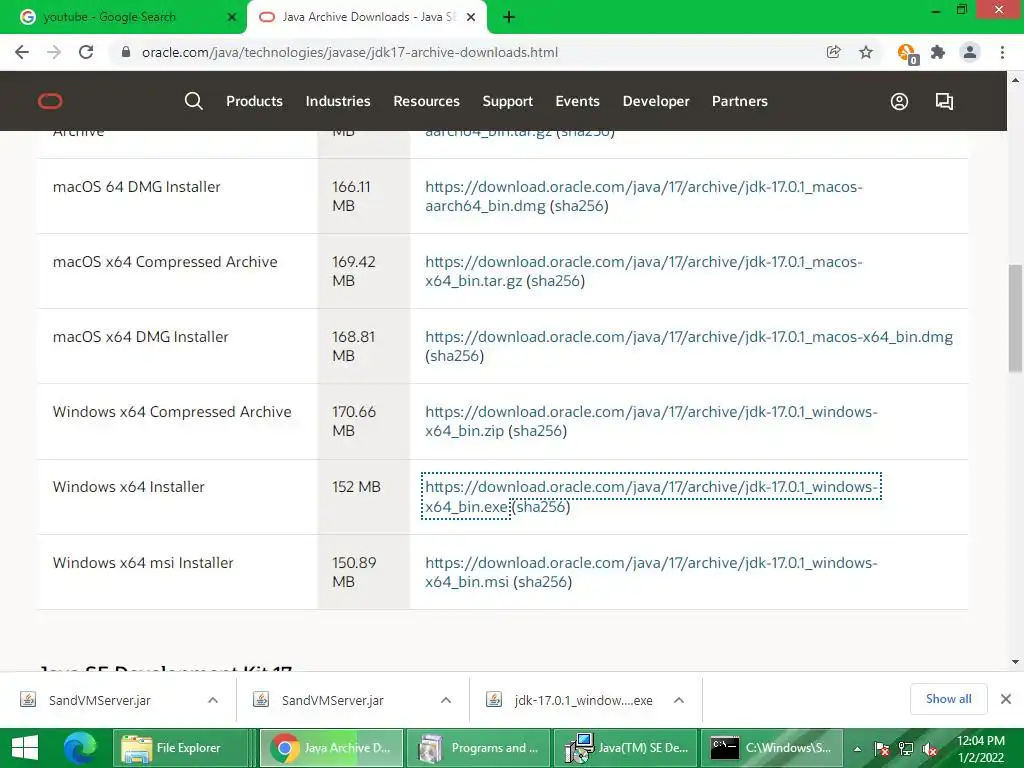Launch Microsoft Edge from the taskbar

[x=80, y=748]
